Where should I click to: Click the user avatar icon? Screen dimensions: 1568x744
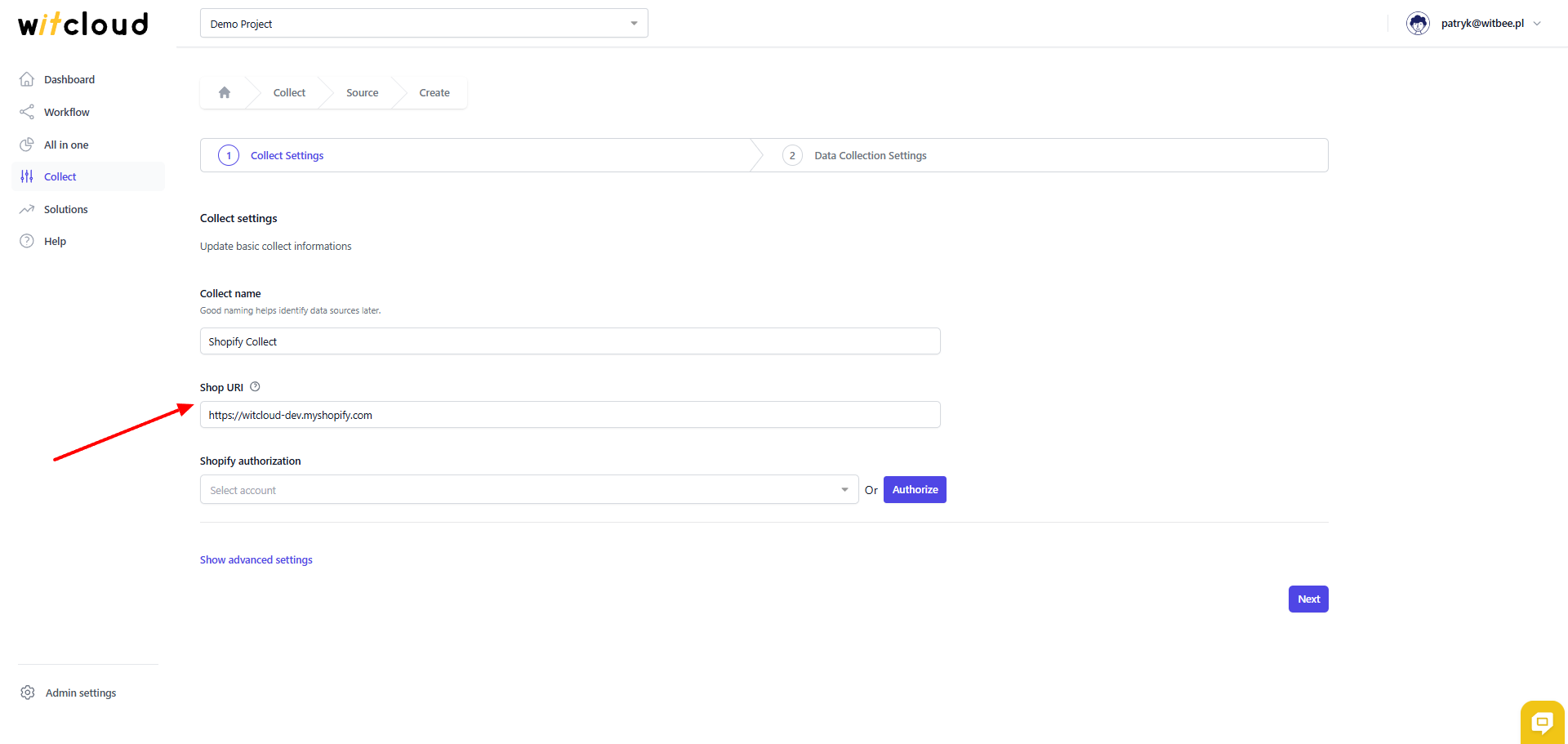click(x=1418, y=24)
